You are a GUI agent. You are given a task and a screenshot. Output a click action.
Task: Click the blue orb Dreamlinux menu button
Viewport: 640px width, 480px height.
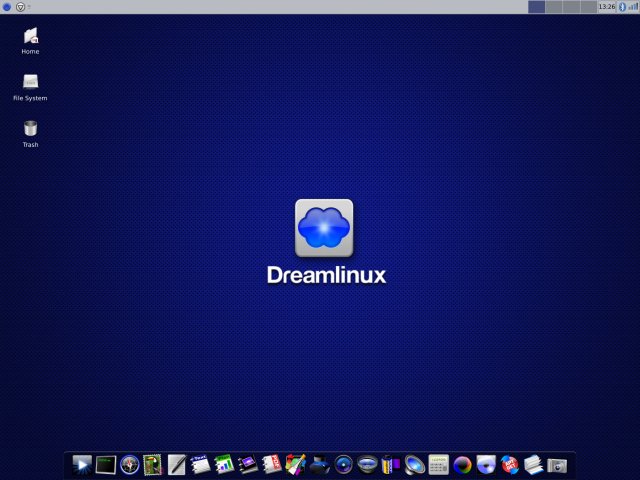pos(7,7)
